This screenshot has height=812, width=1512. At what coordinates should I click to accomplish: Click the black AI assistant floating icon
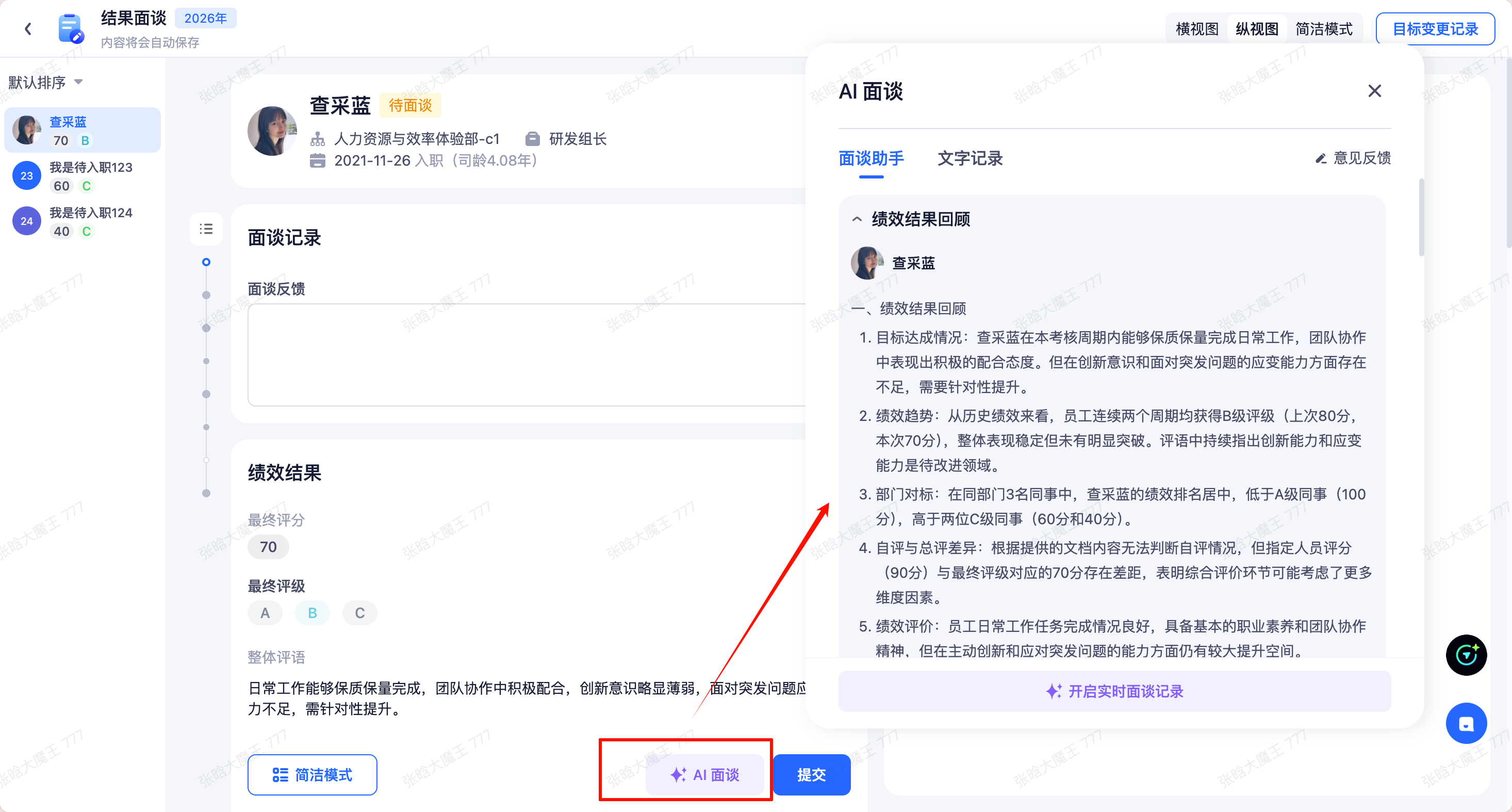click(1466, 655)
